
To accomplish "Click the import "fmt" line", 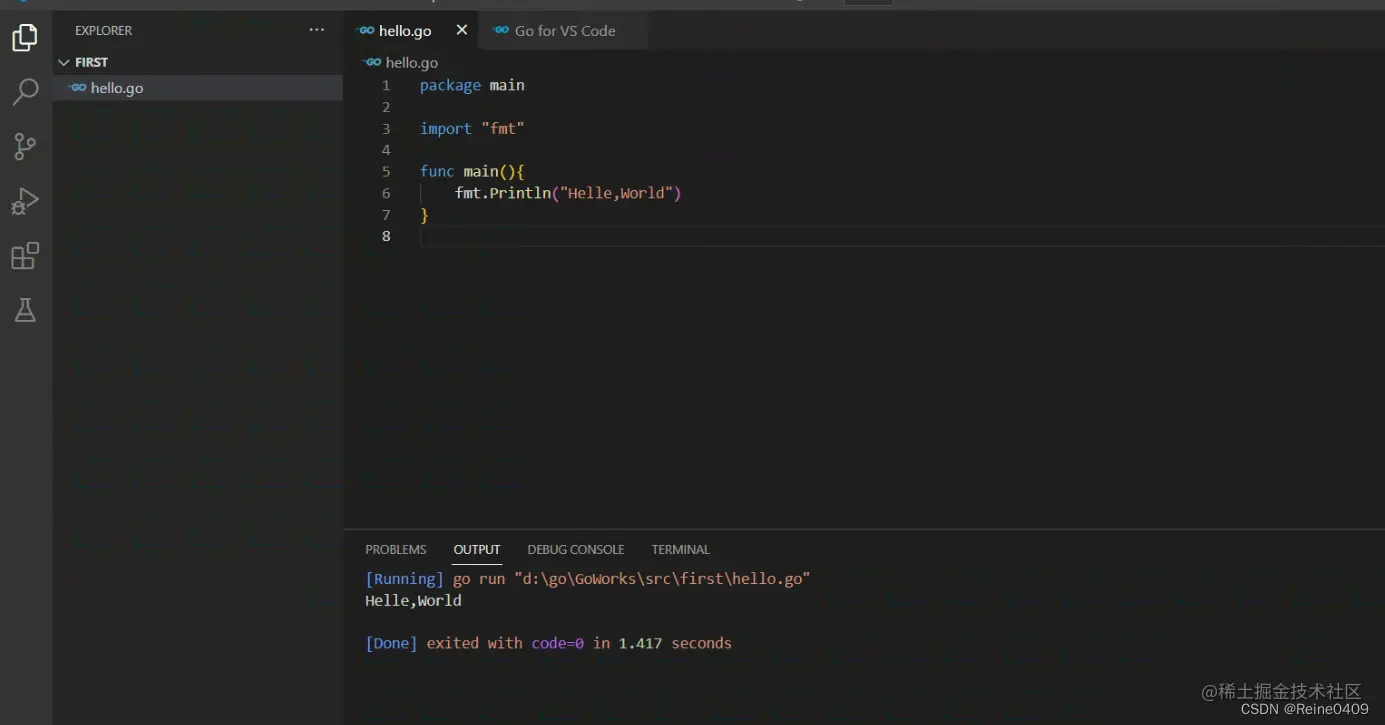I will tap(472, 128).
